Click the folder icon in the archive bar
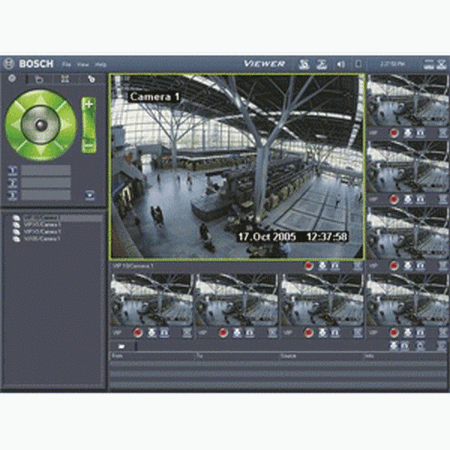This screenshot has width=450, height=450. (121, 347)
